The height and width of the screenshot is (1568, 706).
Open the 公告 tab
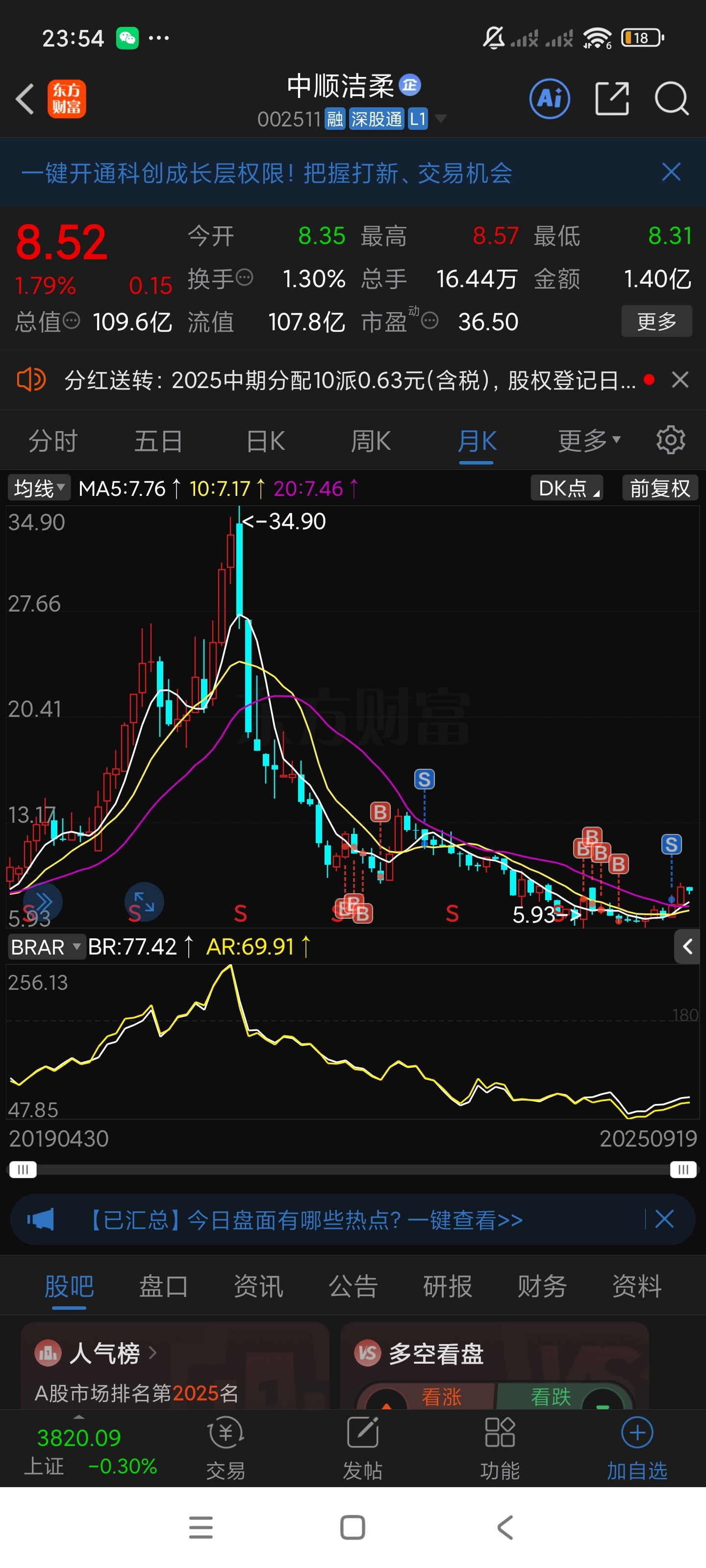point(353,1286)
